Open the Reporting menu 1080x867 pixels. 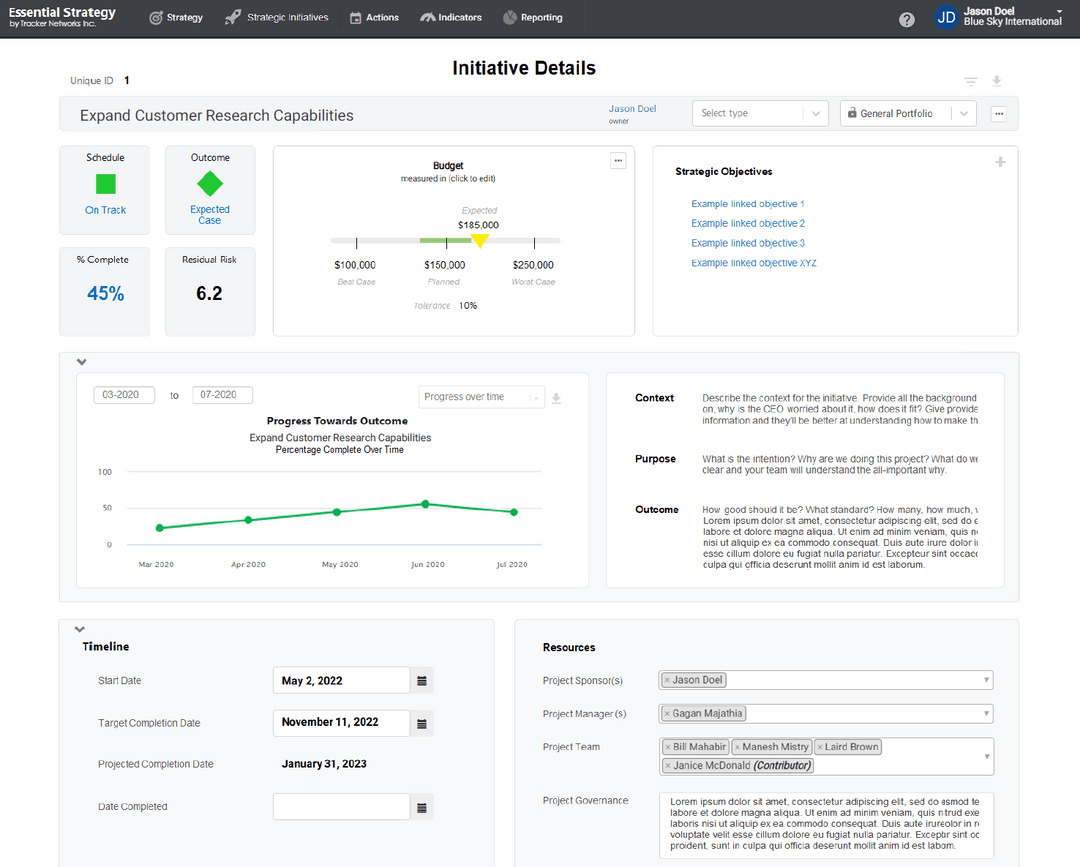tap(533, 17)
